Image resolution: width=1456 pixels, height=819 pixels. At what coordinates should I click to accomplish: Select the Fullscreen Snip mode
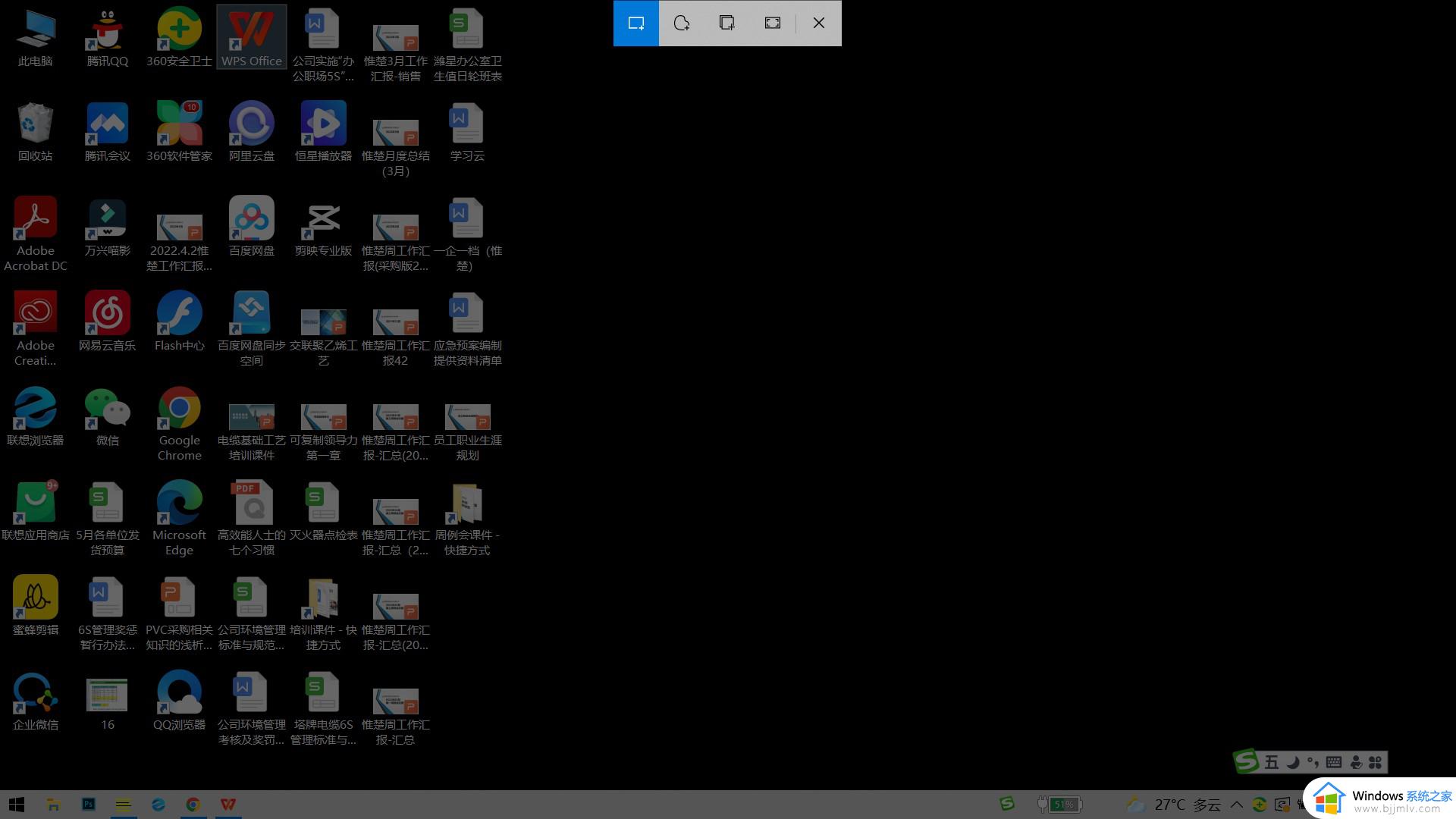773,23
